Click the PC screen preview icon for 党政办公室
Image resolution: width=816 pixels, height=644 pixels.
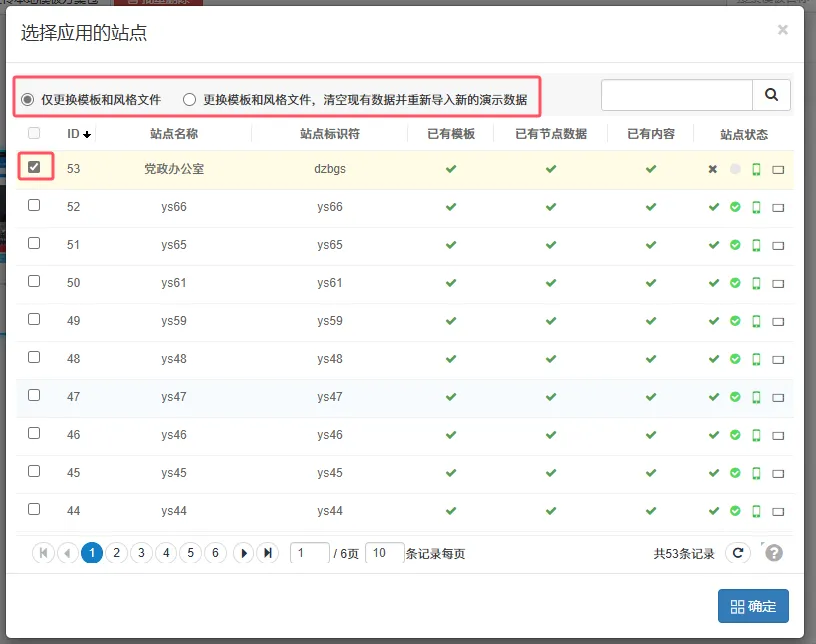[779, 169]
